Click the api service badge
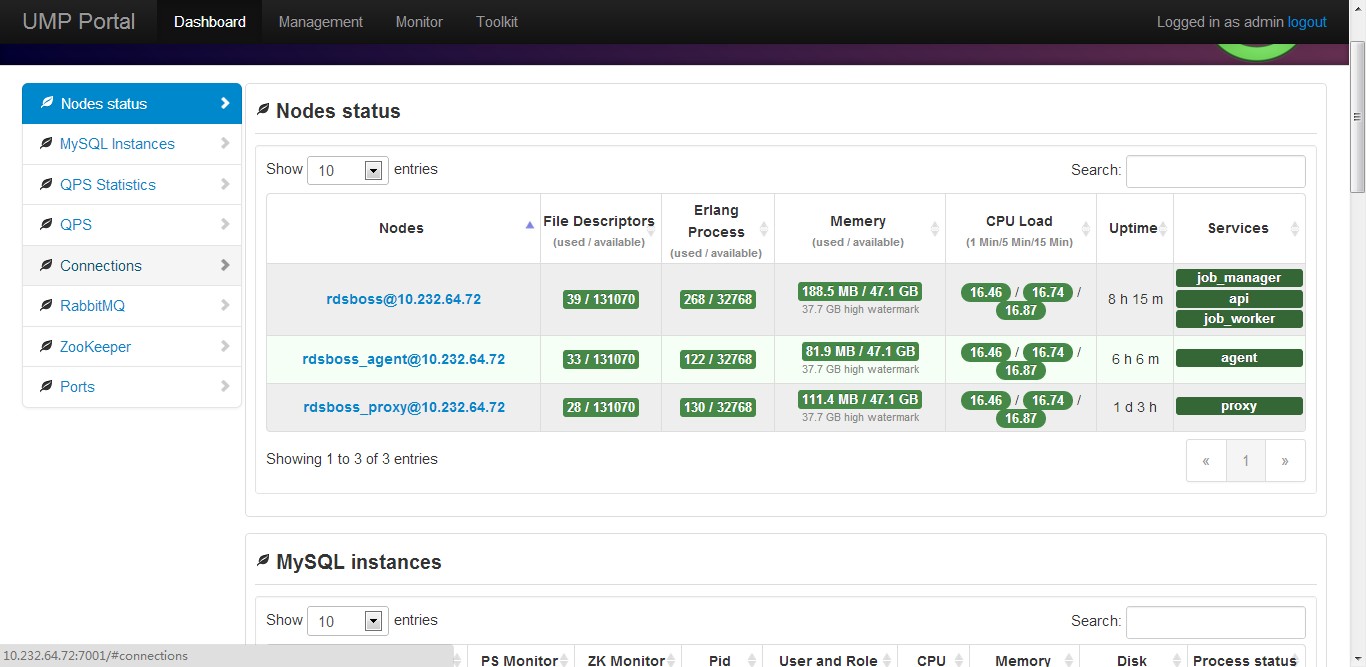This screenshot has width=1366, height=667. (x=1239, y=298)
